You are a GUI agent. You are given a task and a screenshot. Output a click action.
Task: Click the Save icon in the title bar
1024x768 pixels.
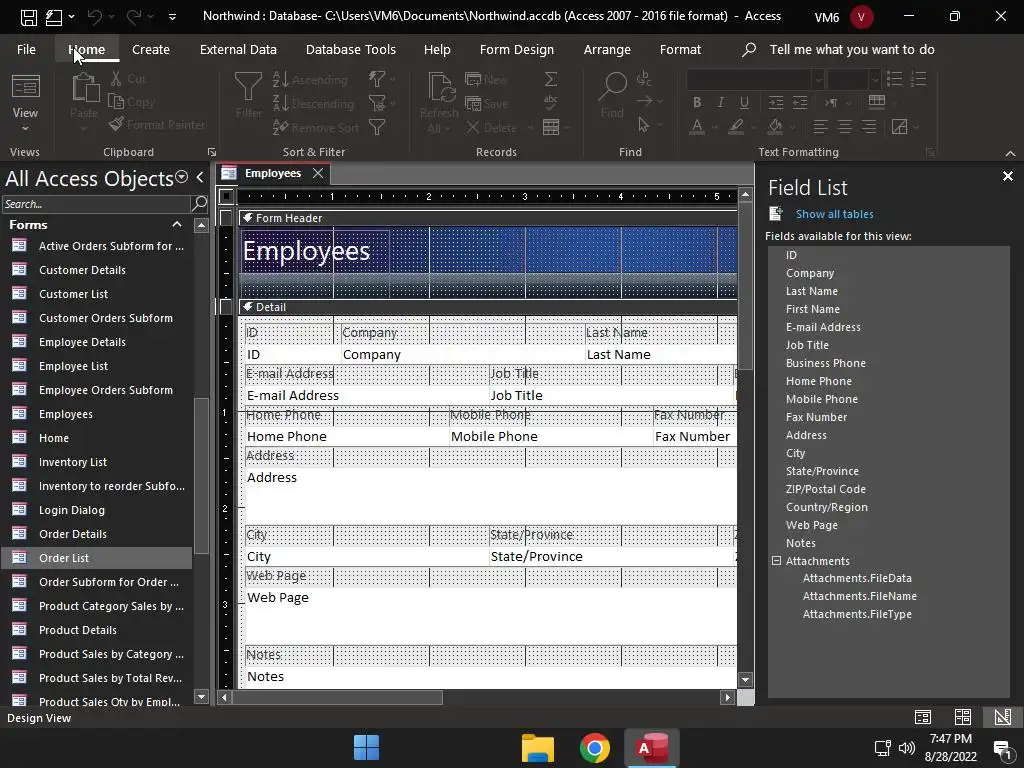point(29,17)
